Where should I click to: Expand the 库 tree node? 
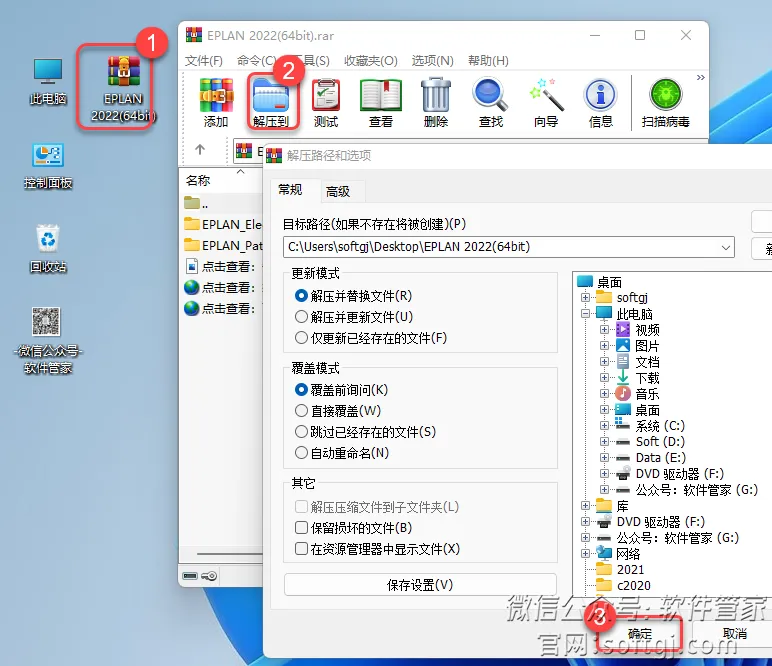pos(585,506)
